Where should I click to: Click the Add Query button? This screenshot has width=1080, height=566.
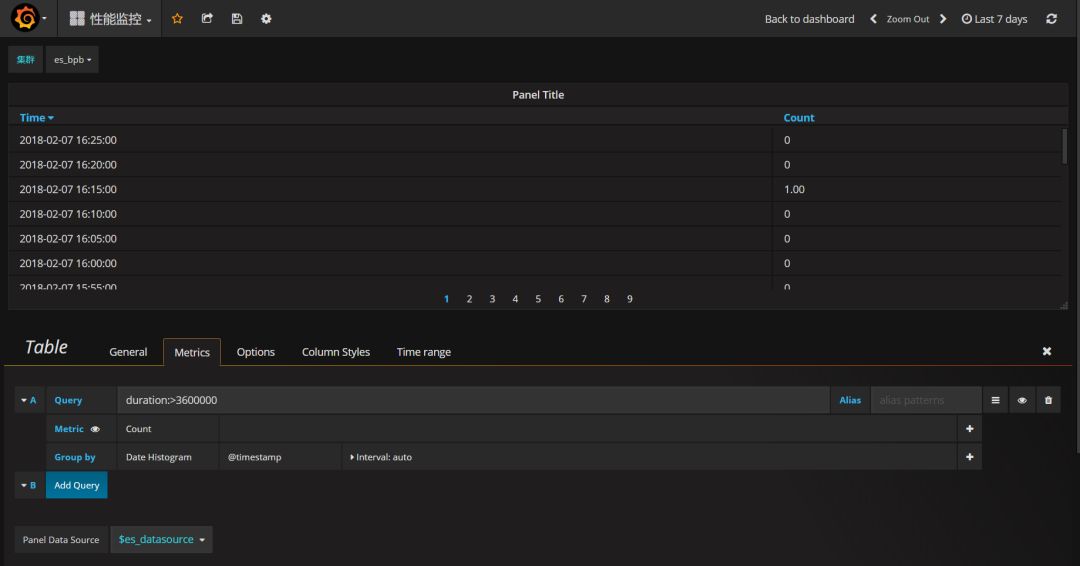pos(76,485)
